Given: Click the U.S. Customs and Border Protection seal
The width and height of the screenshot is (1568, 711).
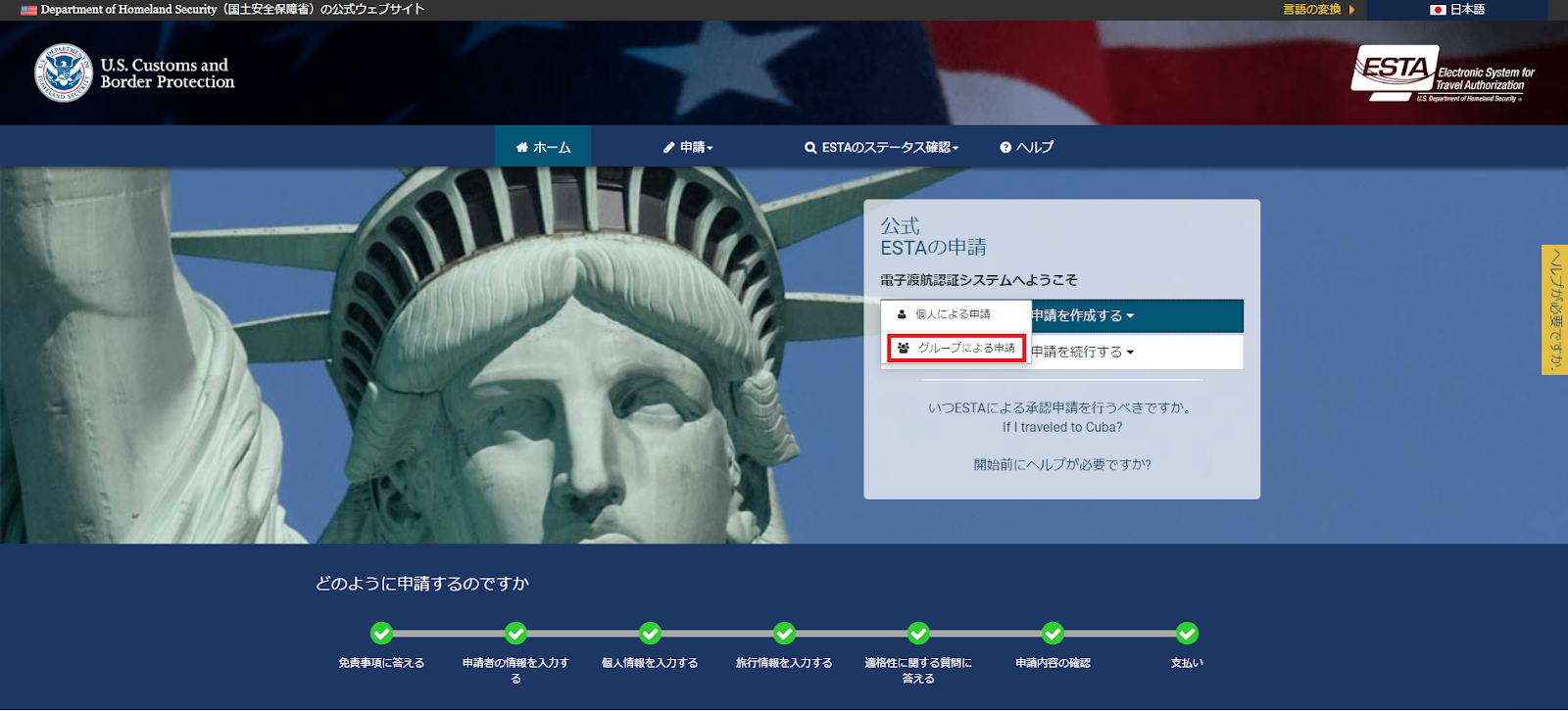Looking at the screenshot, I should click(x=64, y=72).
